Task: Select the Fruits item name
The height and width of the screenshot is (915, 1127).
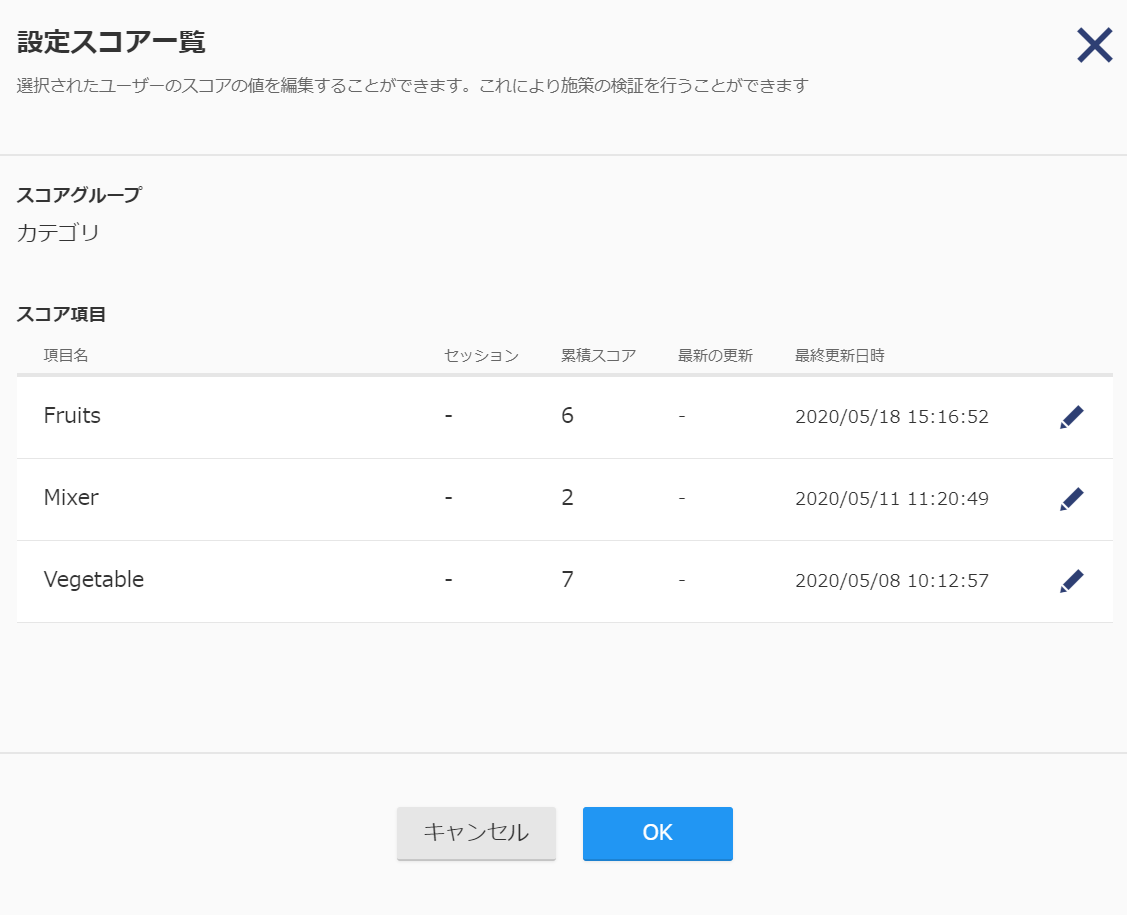Action: (72, 415)
